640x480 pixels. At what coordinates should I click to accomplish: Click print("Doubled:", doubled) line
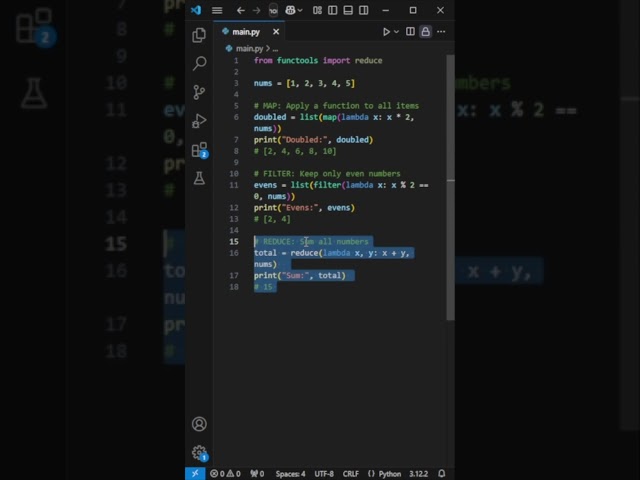click(313, 140)
